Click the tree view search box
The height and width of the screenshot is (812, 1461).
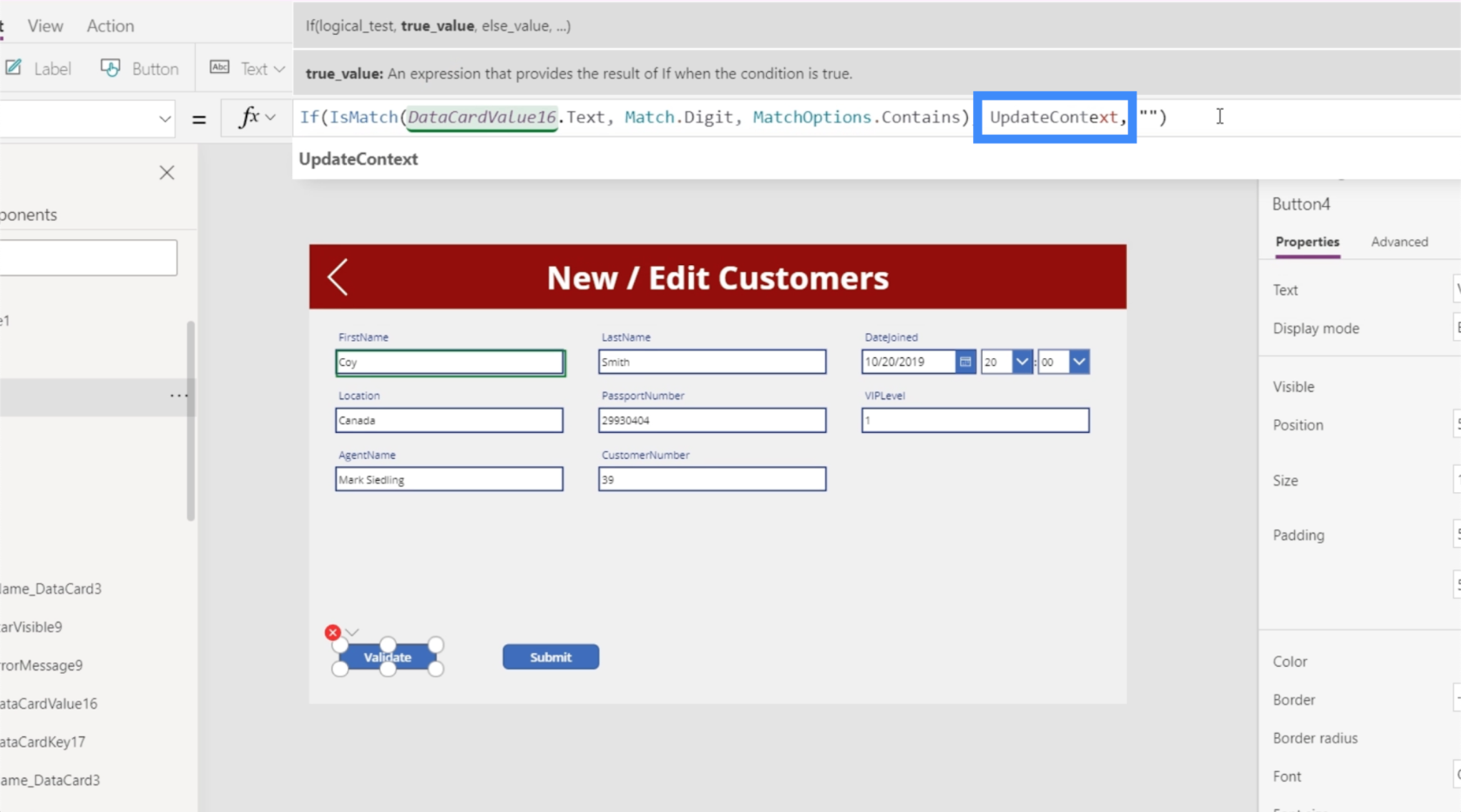pos(88,258)
